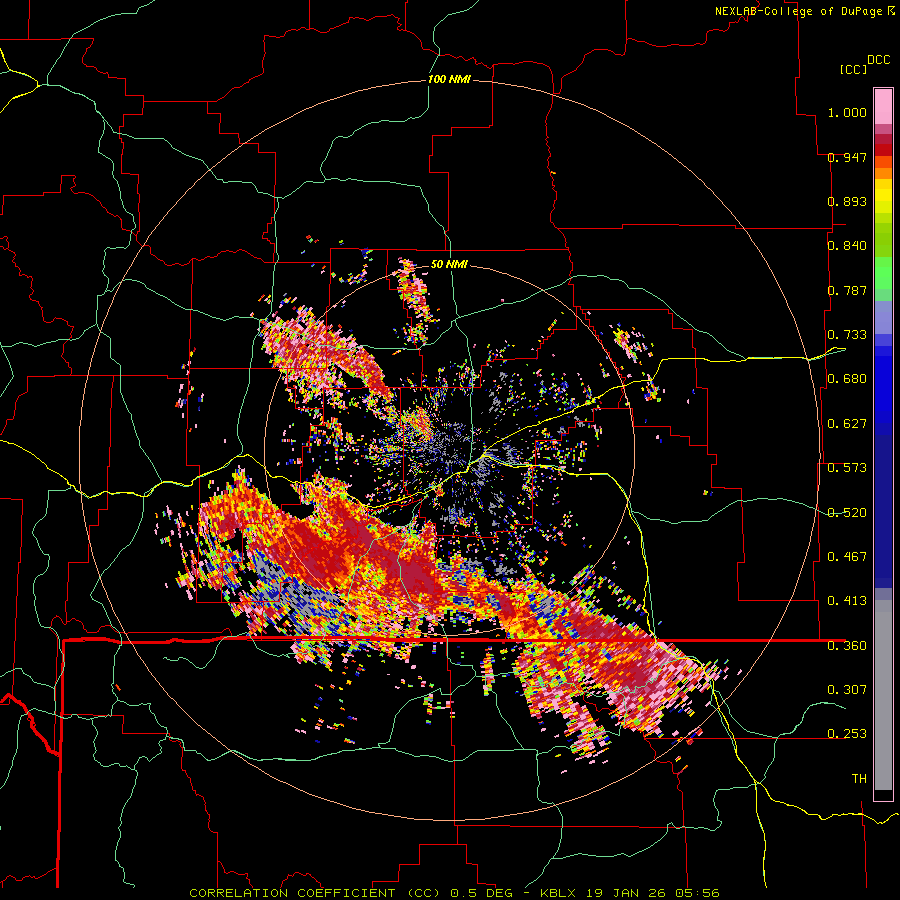Select the 0.413 color scale value

tap(847, 601)
